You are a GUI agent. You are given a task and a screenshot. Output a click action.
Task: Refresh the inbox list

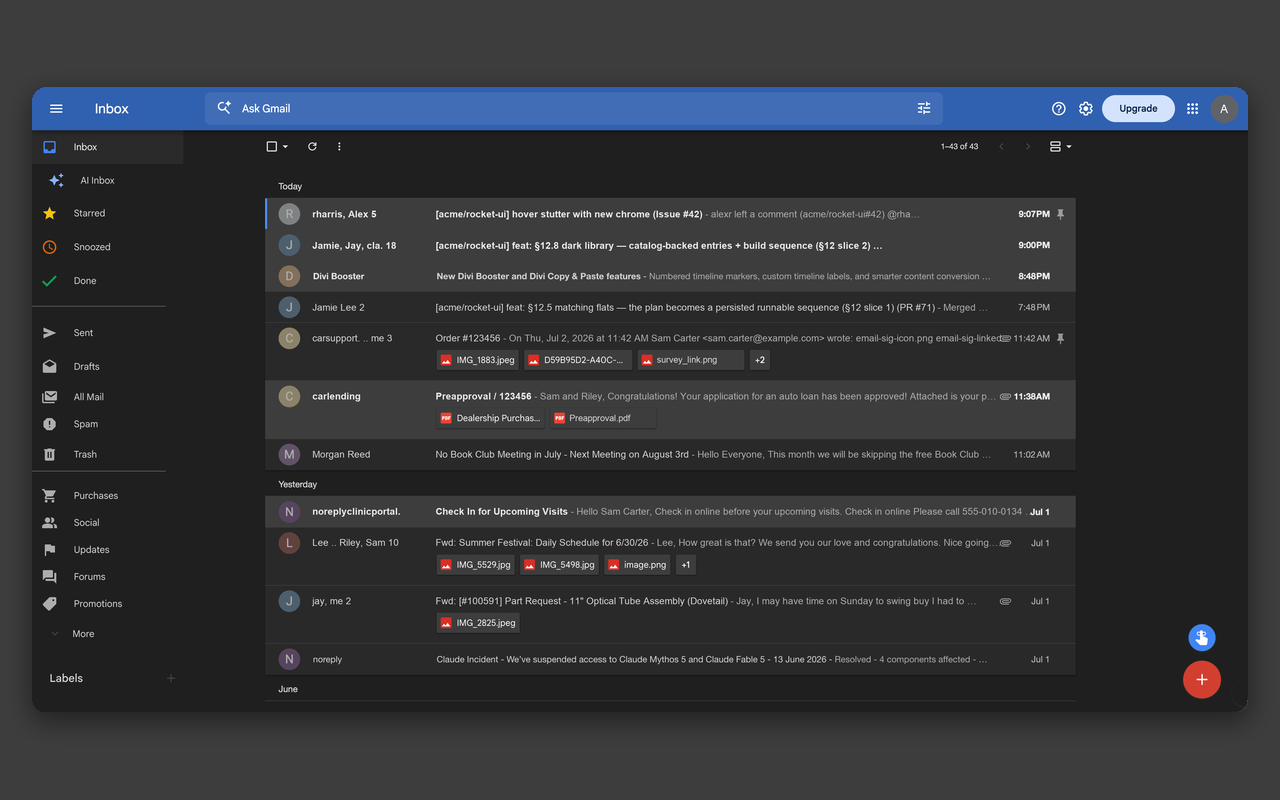(312, 146)
